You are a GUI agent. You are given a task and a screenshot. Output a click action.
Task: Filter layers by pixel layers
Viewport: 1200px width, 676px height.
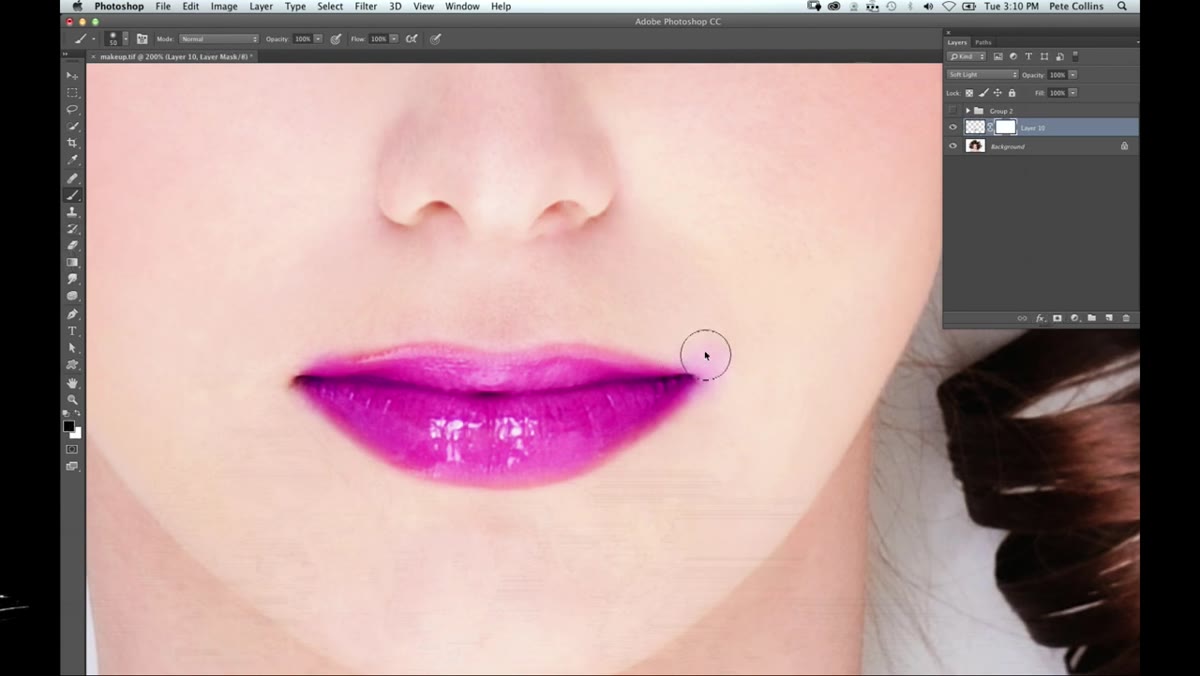point(998,57)
